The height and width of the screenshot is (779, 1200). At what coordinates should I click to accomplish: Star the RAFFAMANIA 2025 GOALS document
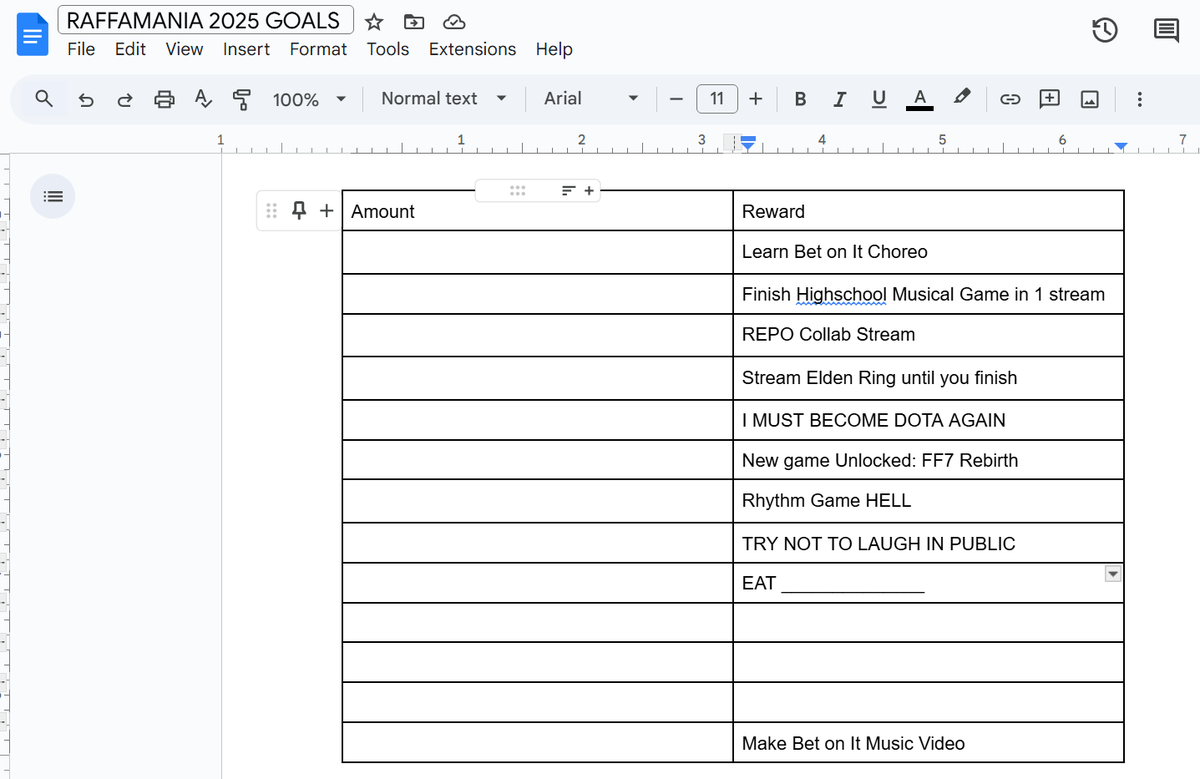pyautogui.click(x=374, y=22)
